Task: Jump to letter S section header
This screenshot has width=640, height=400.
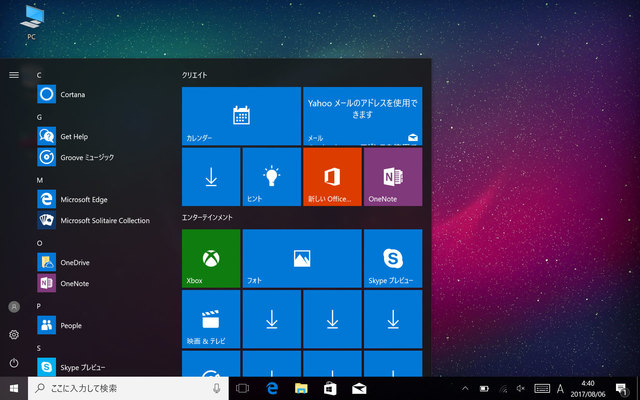Action: click(x=39, y=348)
